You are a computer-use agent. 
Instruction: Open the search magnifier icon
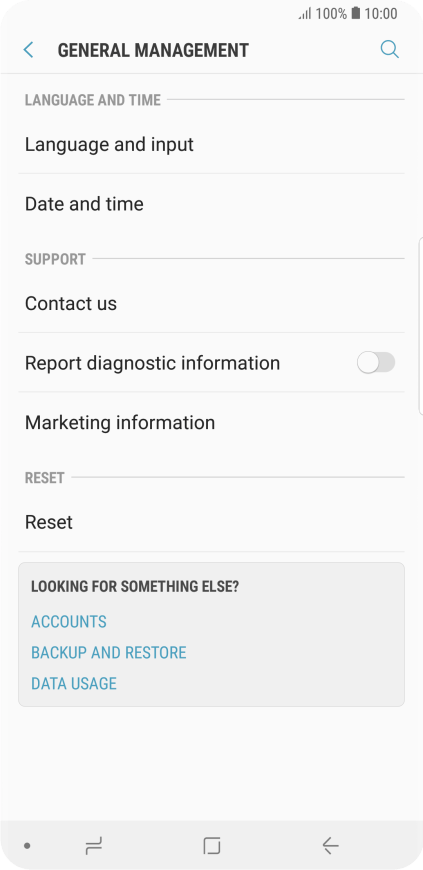pyautogui.click(x=389, y=50)
